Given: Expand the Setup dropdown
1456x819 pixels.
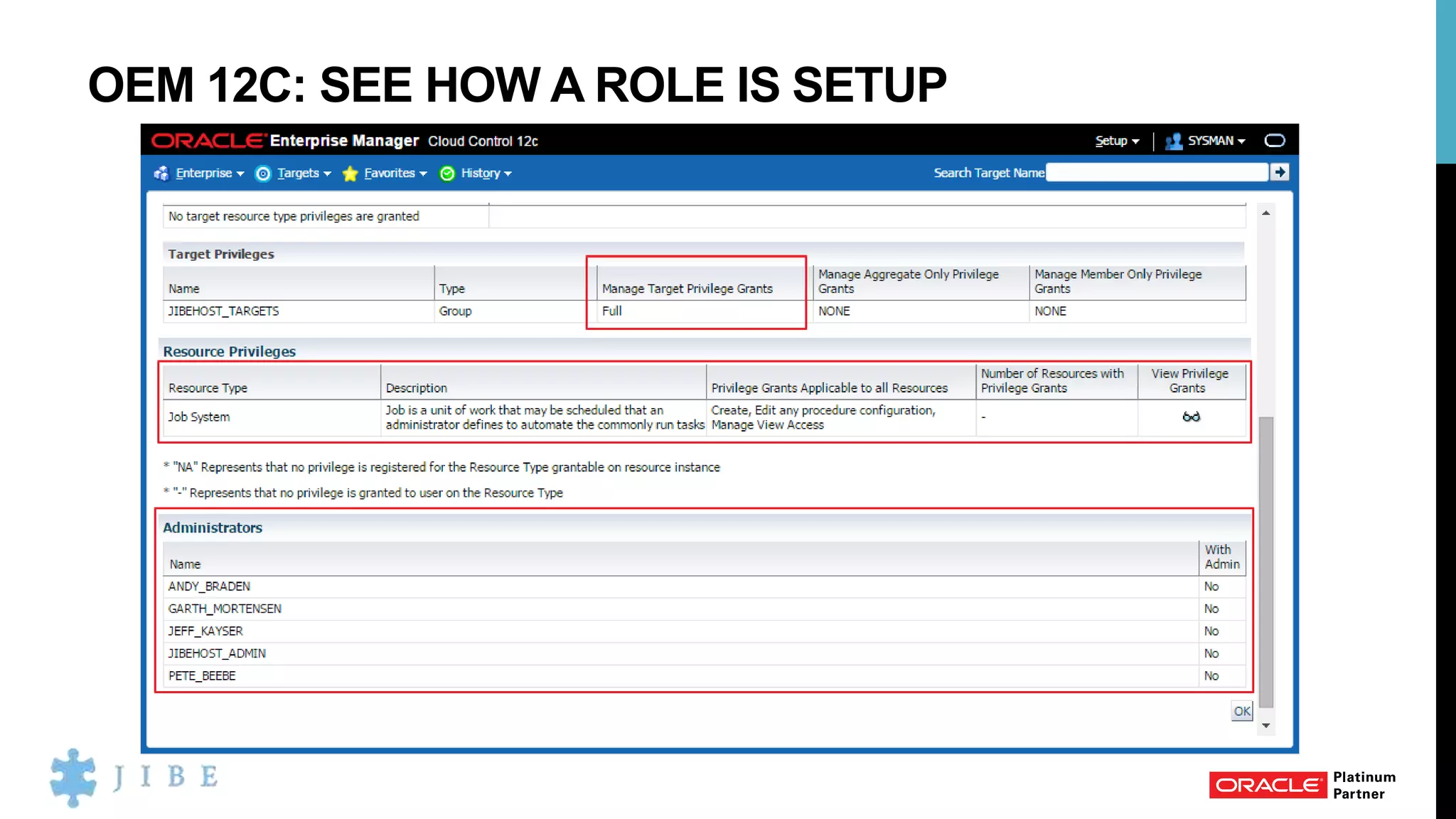Looking at the screenshot, I should coord(1117,141).
